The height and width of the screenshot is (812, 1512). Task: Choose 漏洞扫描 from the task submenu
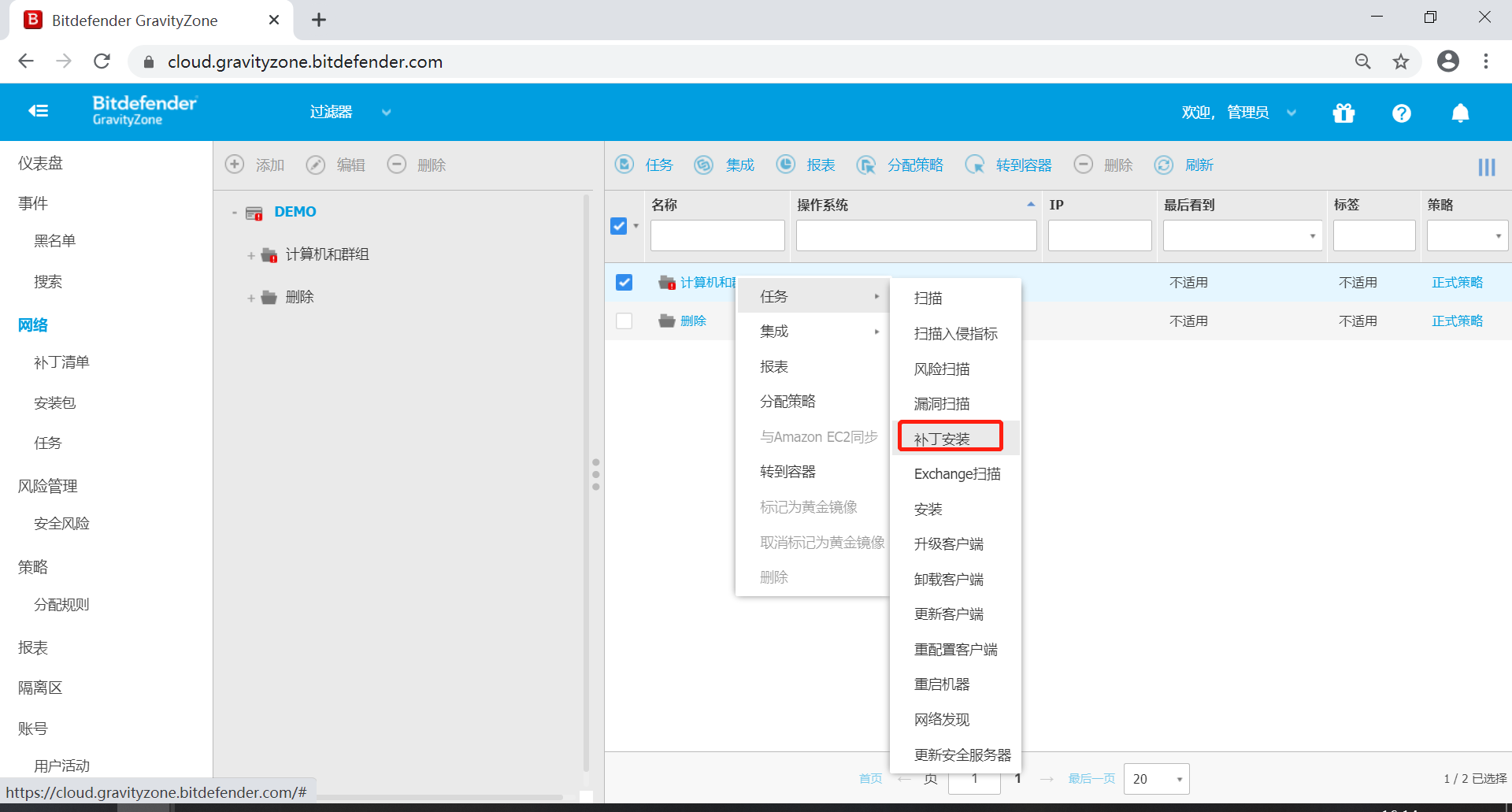[942, 404]
